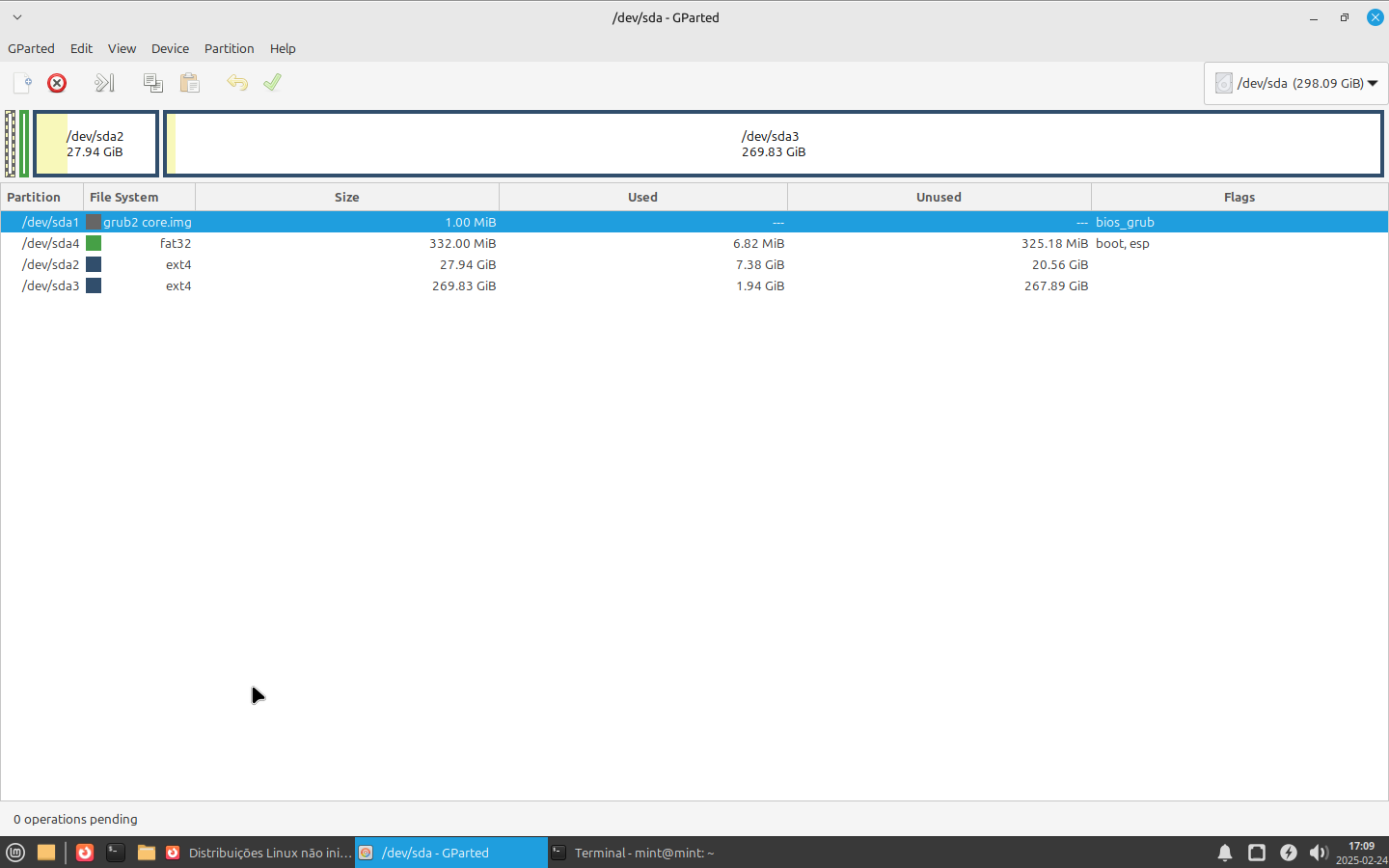Click the Flags column header

1239,197
